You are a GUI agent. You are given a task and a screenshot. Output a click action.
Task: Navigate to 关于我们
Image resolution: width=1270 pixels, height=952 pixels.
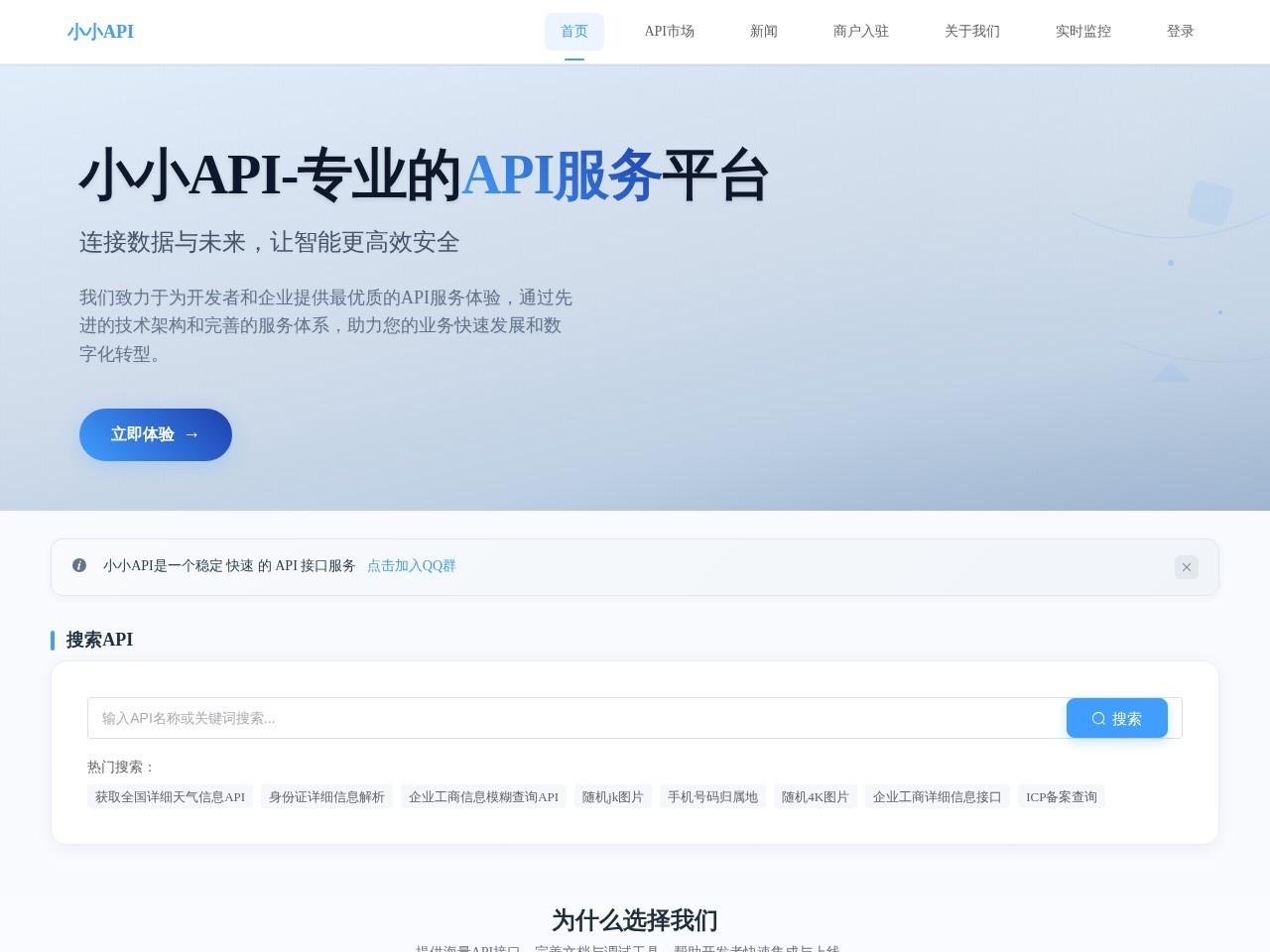click(971, 32)
